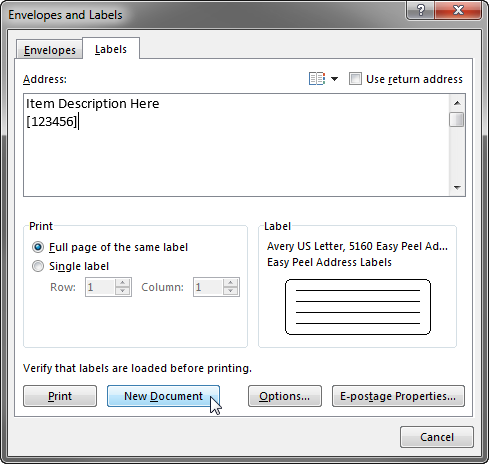The width and height of the screenshot is (489, 464).
Task: Click the label preview image
Action: point(358,307)
